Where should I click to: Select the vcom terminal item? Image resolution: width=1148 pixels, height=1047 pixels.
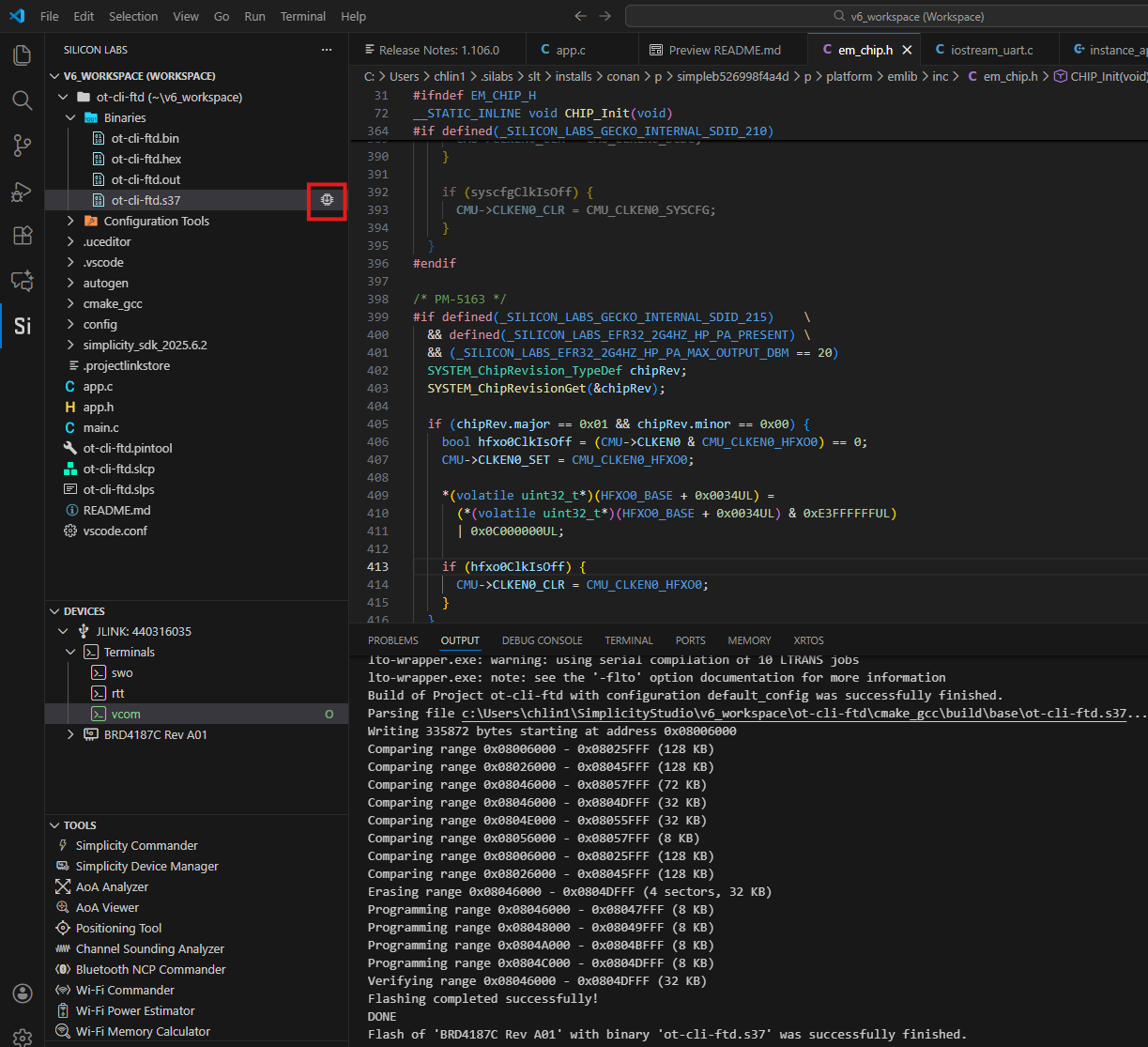pos(126,715)
